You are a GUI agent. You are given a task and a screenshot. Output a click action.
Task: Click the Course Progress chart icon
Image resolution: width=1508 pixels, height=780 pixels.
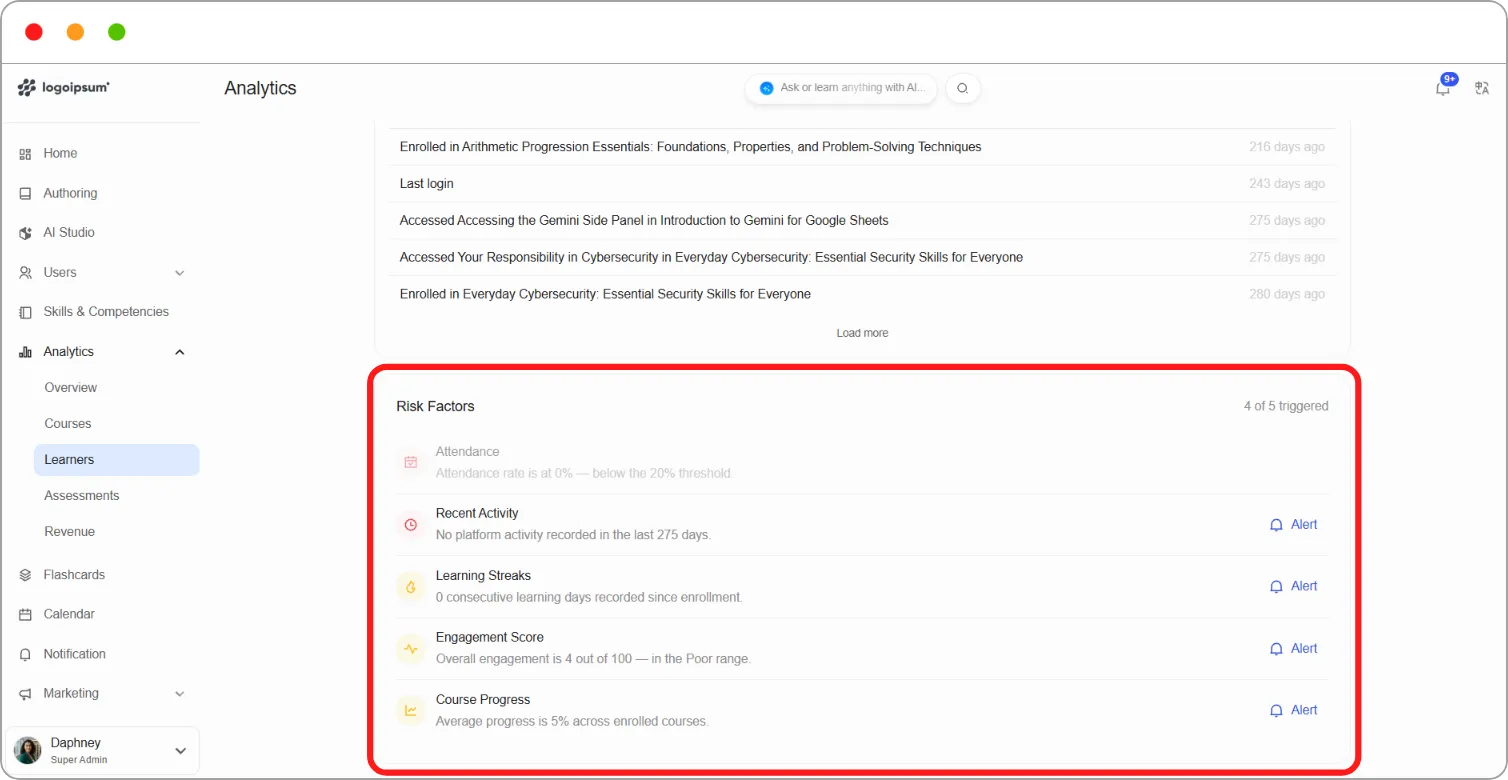(410, 710)
